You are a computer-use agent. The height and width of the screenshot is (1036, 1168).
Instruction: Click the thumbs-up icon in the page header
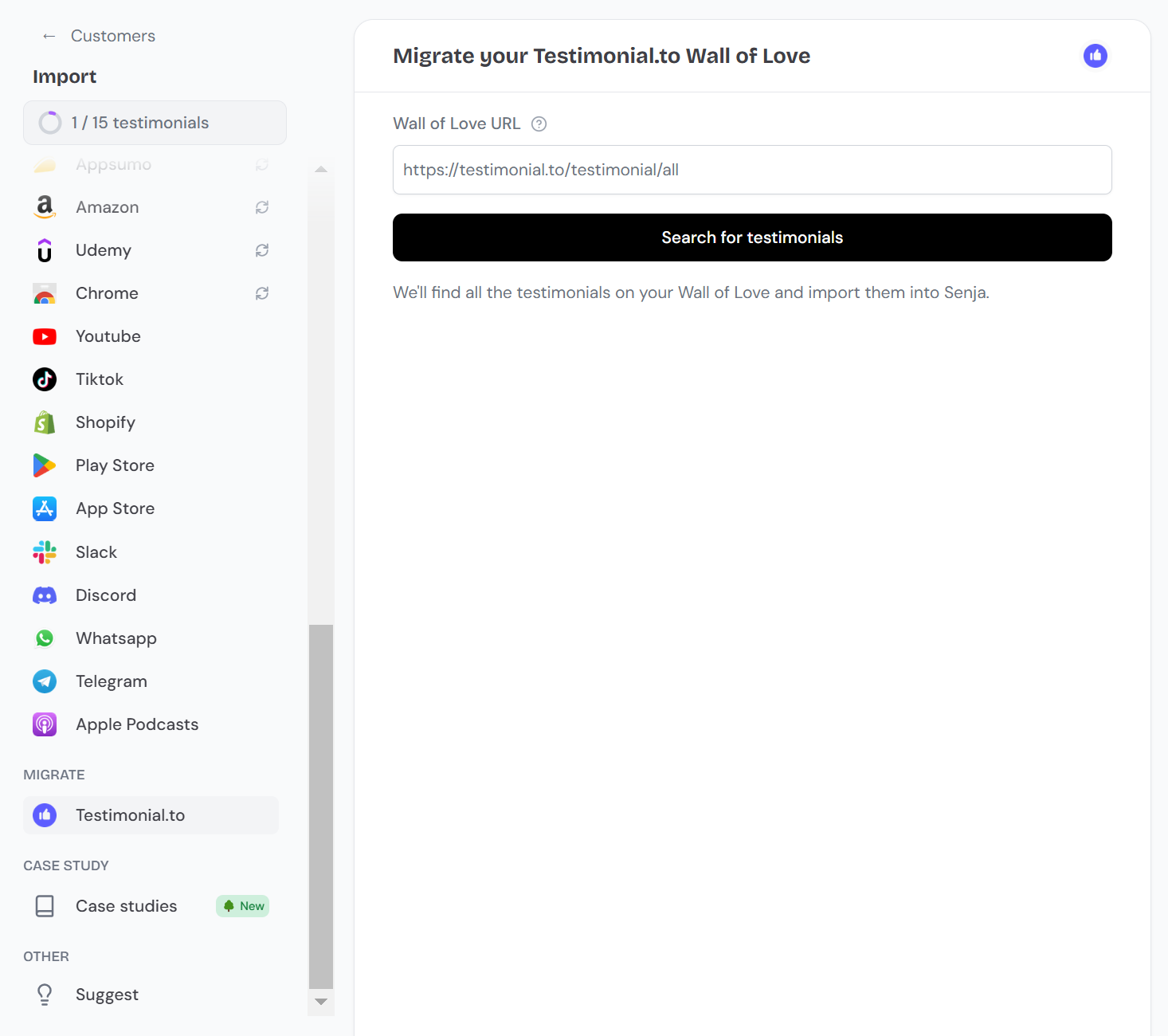pyautogui.click(x=1095, y=56)
